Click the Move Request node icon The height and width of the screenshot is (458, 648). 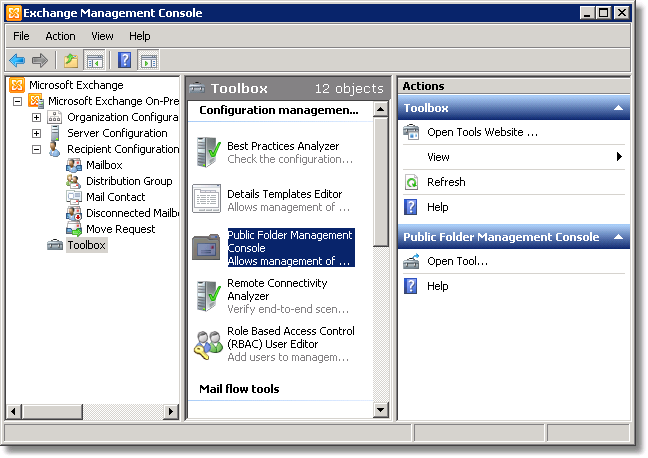tap(74, 229)
